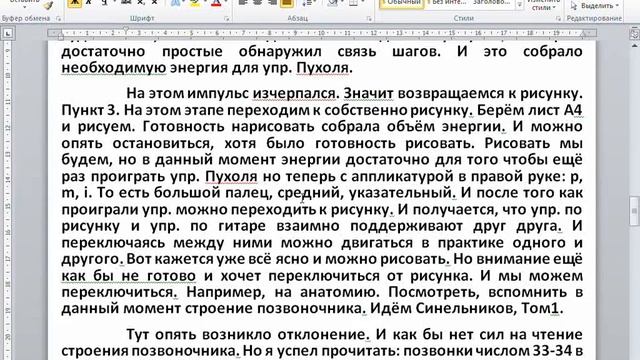
Task: Click the misspelled word изчерпался
Action: (x=293, y=93)
